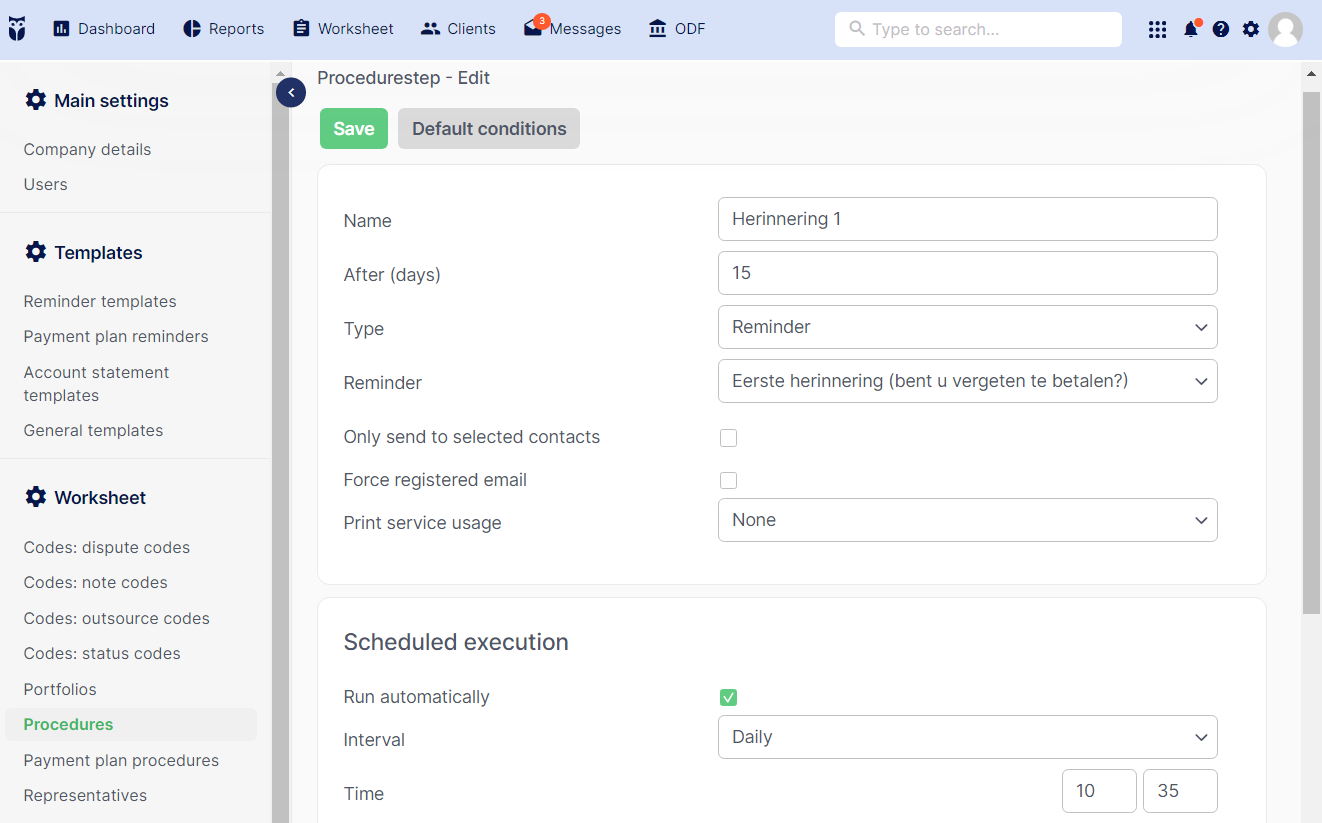1322x823 pixels.
Task: Click the Reports pie chart icon
Action: point(192,29)
